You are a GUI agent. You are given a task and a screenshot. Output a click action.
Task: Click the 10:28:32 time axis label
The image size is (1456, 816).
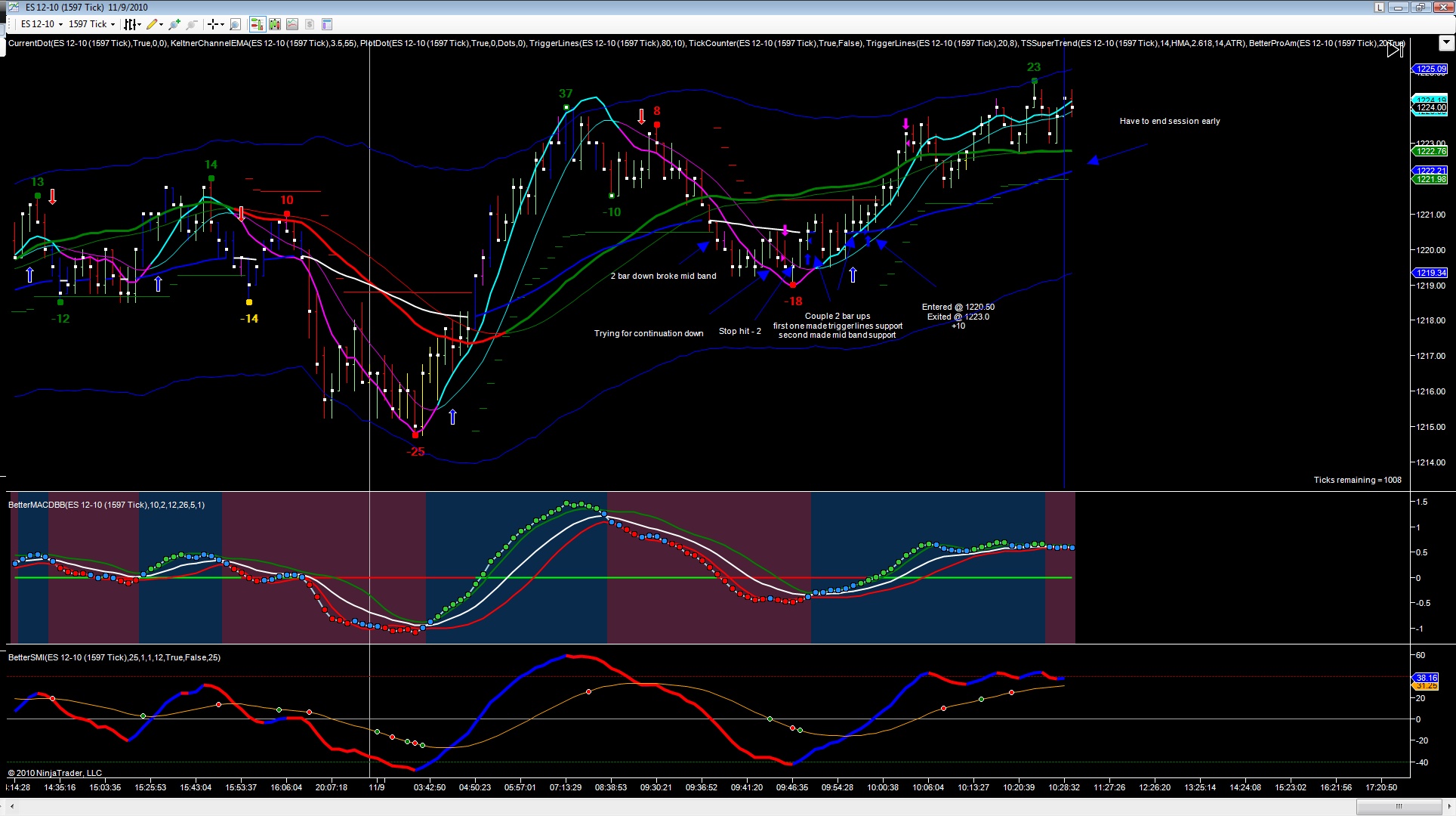tap(1063, 787)
